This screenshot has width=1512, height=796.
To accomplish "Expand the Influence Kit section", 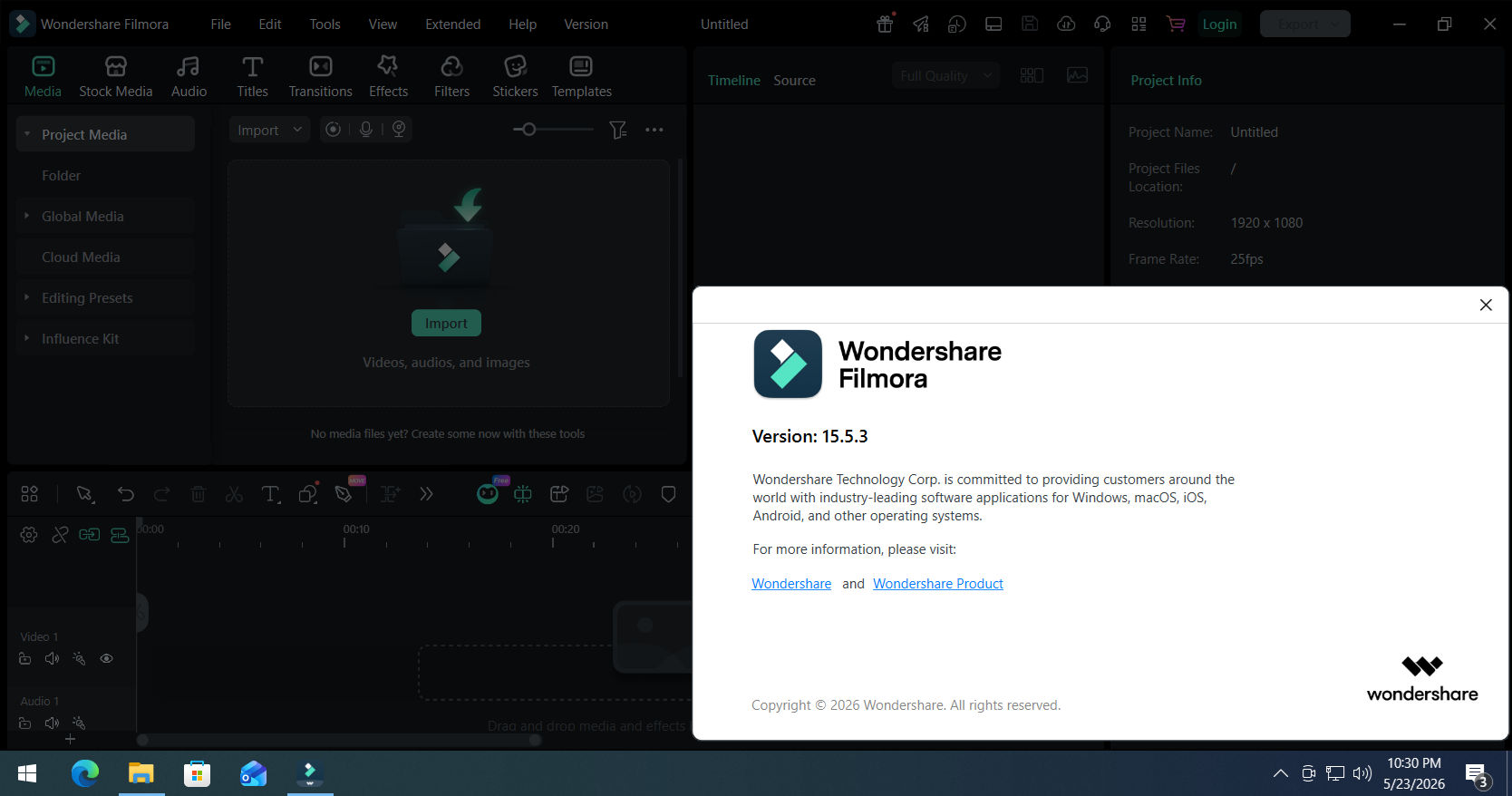I will point(27,338).
